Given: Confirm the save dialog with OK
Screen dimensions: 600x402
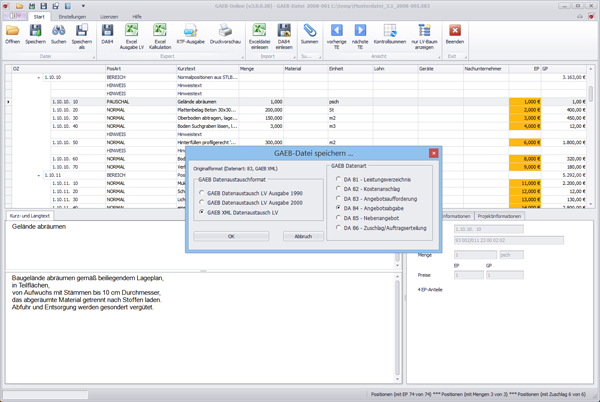Looking at the screenshot, I should tap(231, 236).
